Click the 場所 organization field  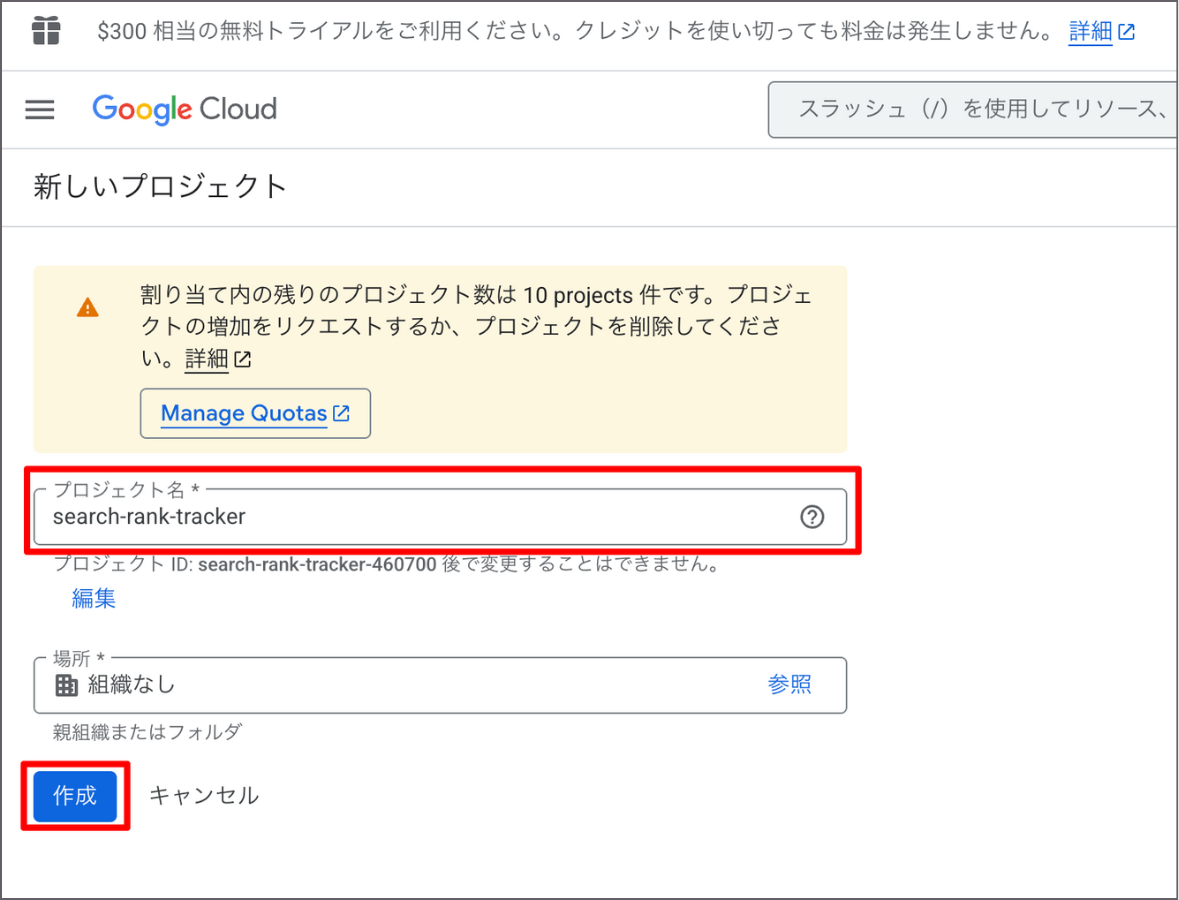pos(440,685)
